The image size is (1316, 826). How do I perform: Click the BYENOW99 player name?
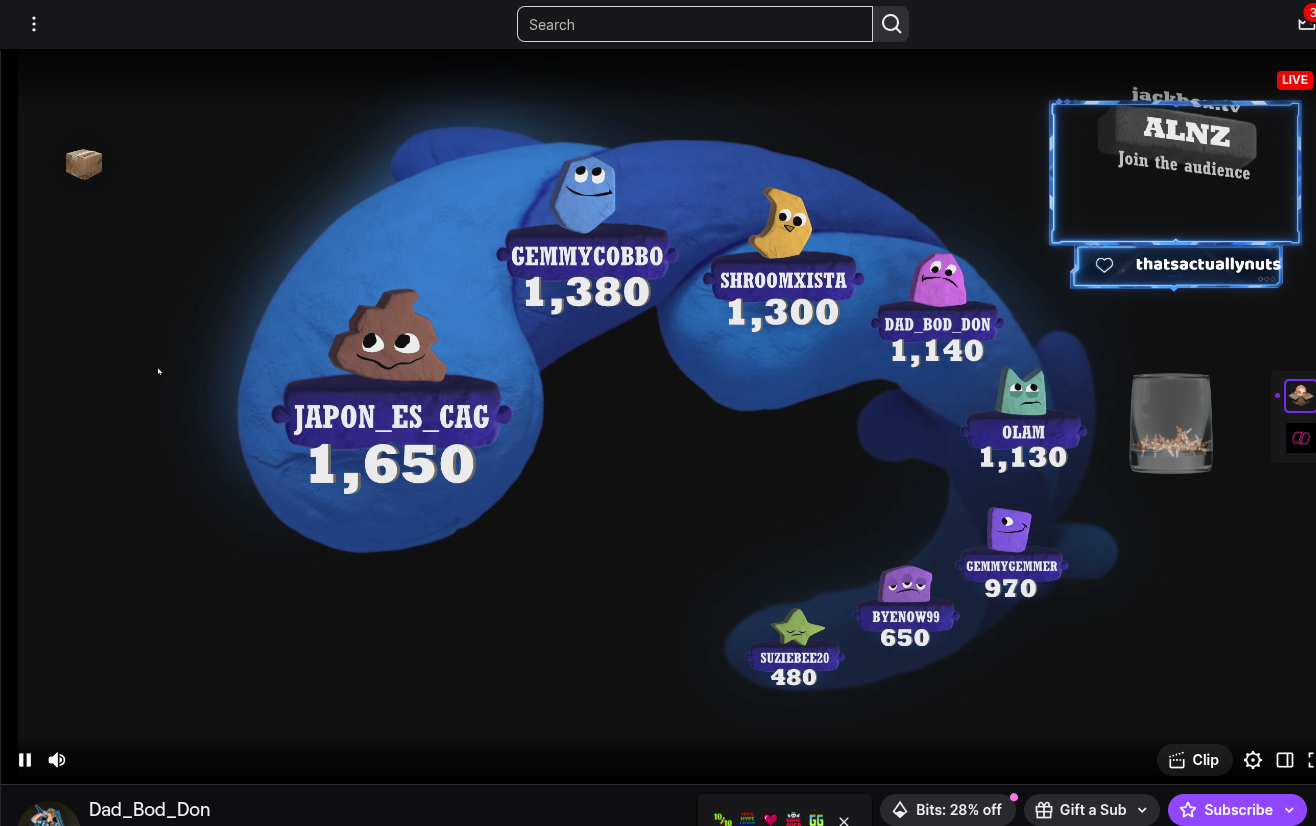pos(906,617)
